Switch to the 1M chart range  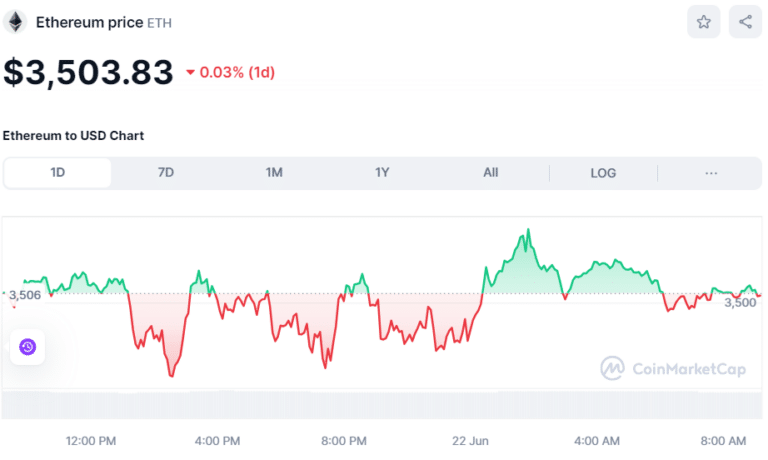click(274, 172)
